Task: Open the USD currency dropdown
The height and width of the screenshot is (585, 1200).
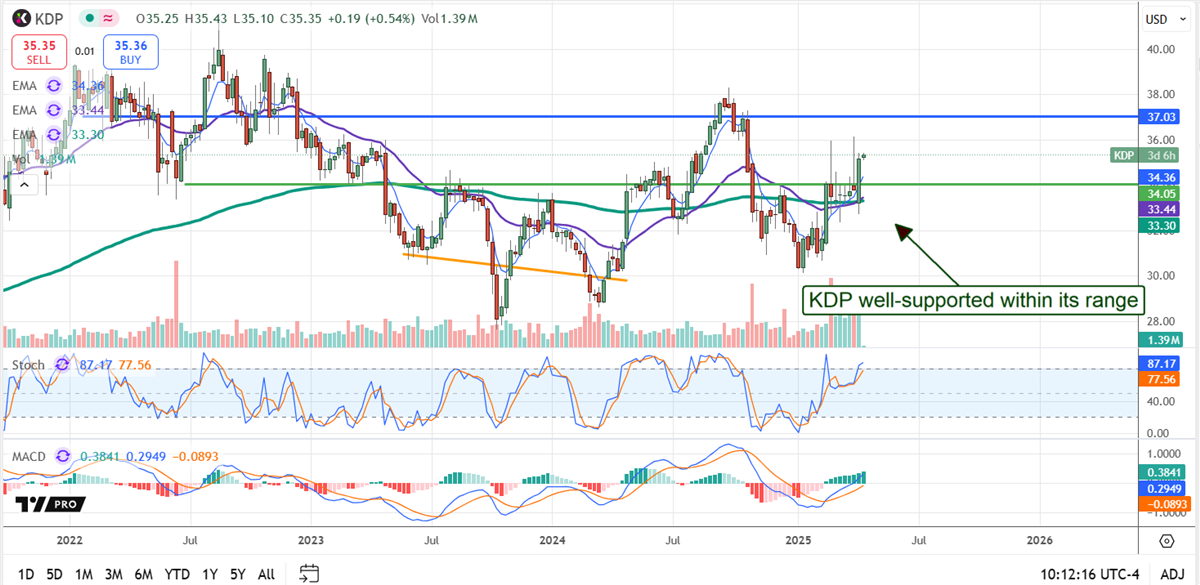Action: point(1167,19)
